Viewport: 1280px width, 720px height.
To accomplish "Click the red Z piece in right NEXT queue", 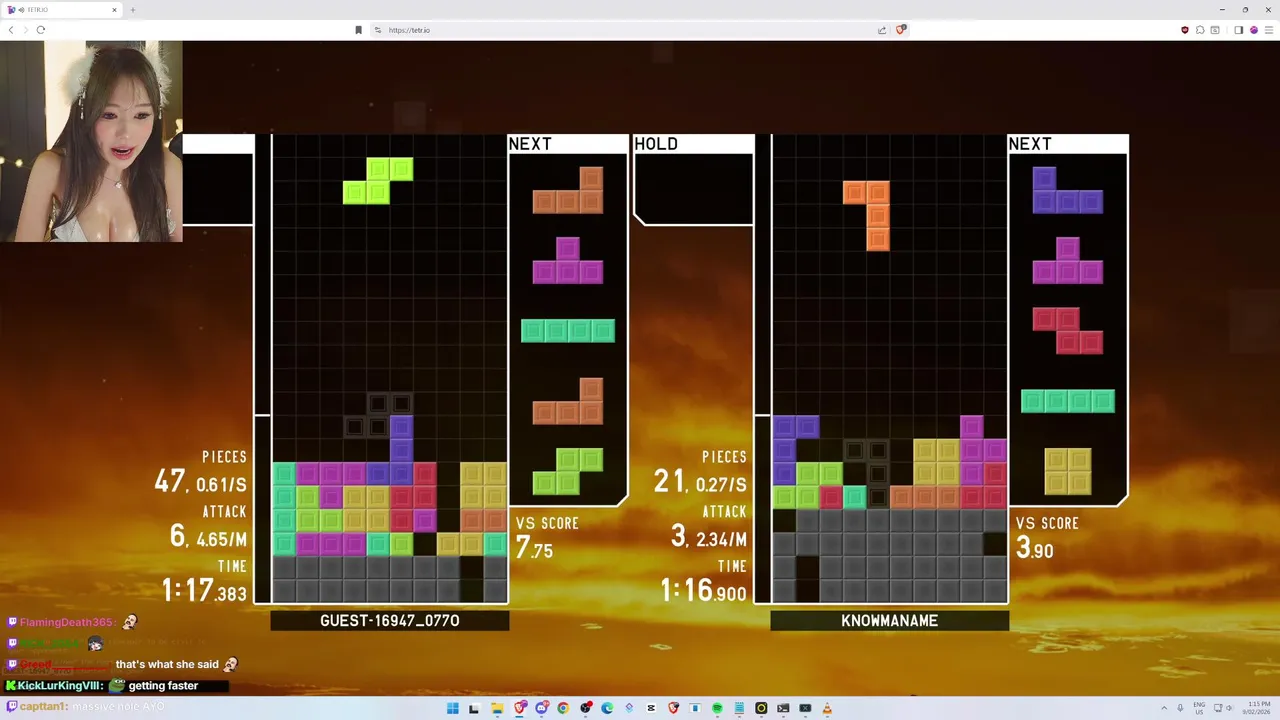I will coord(1068,331).
